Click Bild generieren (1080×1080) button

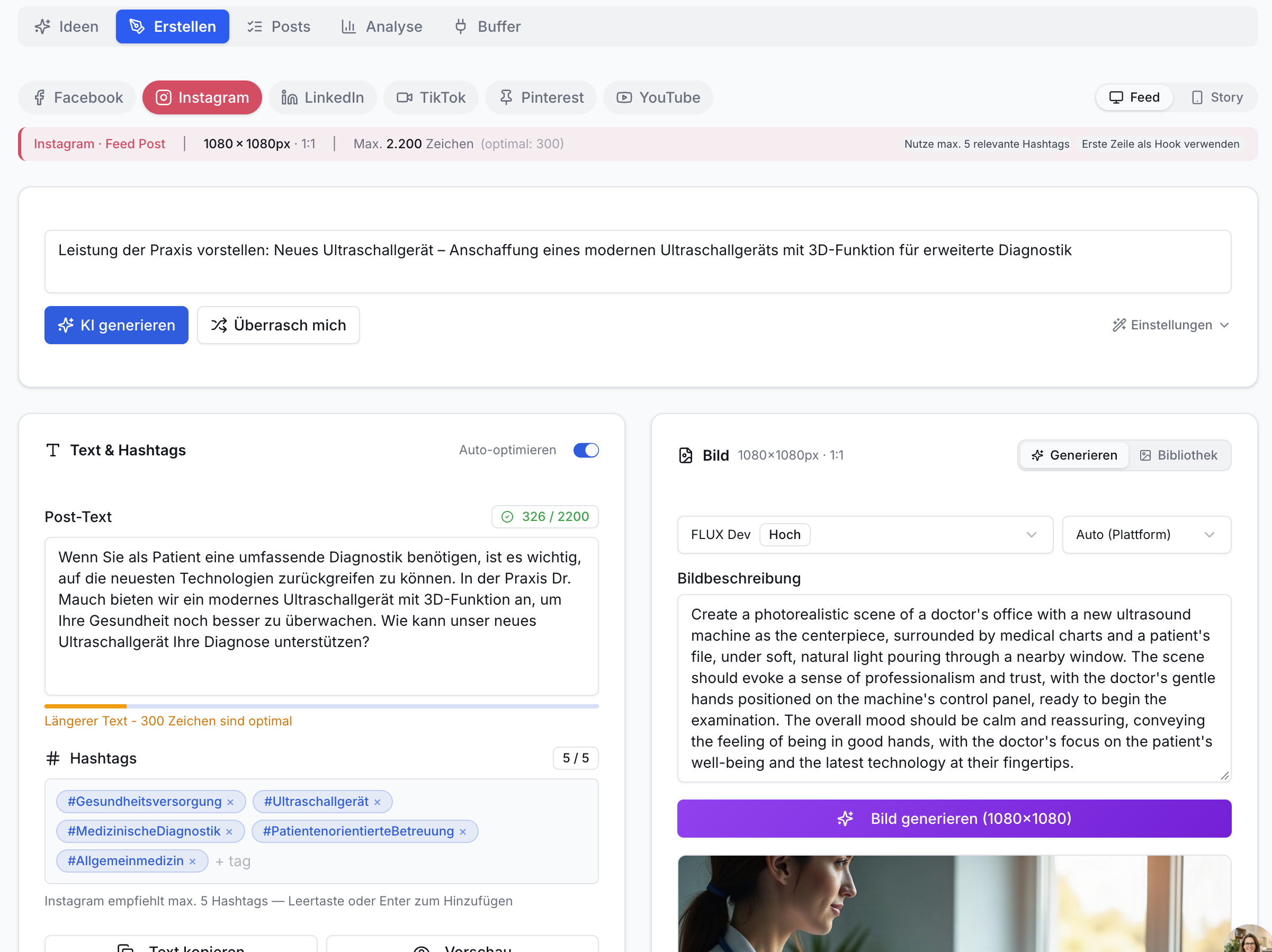click(x=954, y=819)
